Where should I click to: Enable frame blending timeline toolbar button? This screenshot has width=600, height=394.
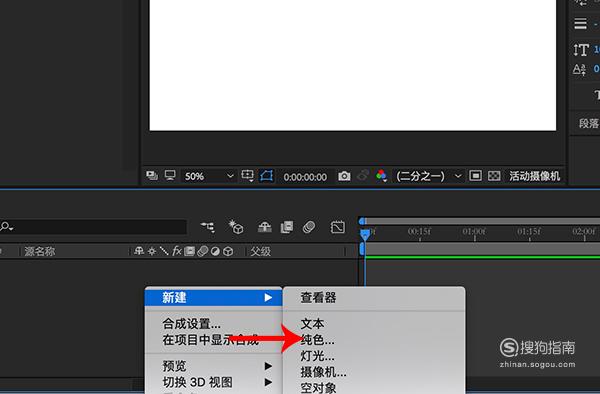287,227
